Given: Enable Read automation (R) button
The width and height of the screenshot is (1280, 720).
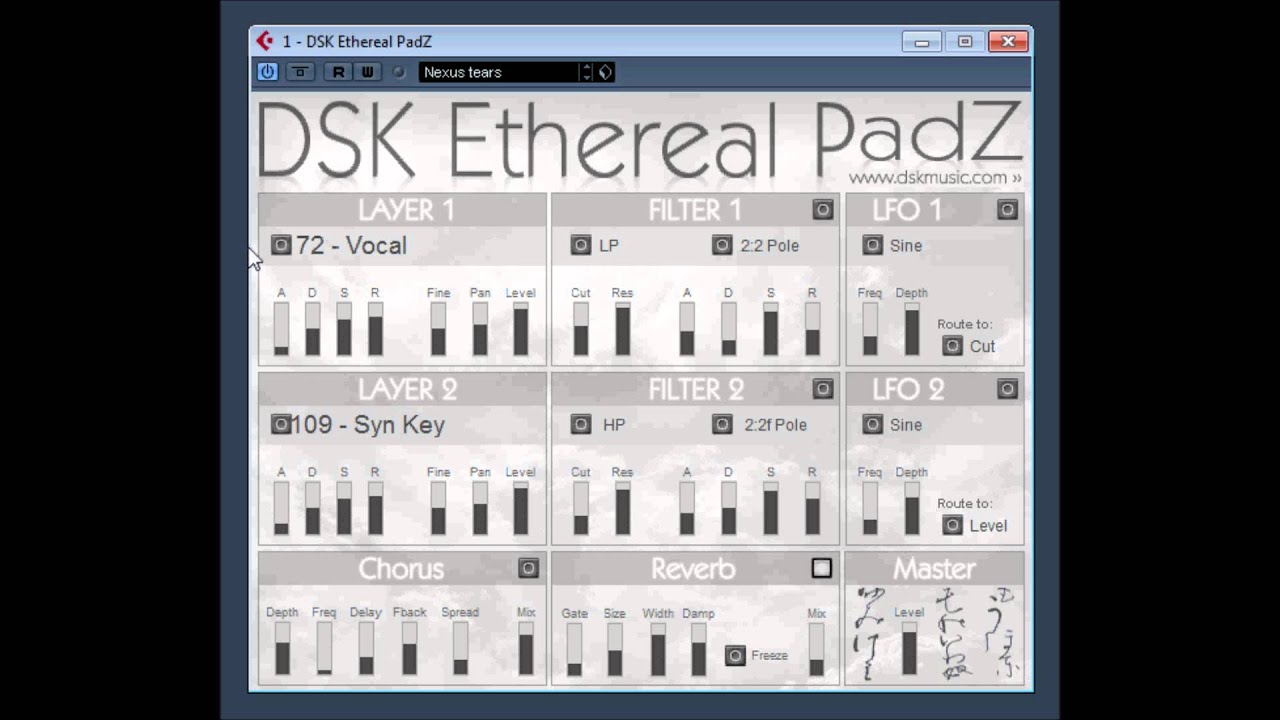Looking at the screenshot, I should [338, 72].
